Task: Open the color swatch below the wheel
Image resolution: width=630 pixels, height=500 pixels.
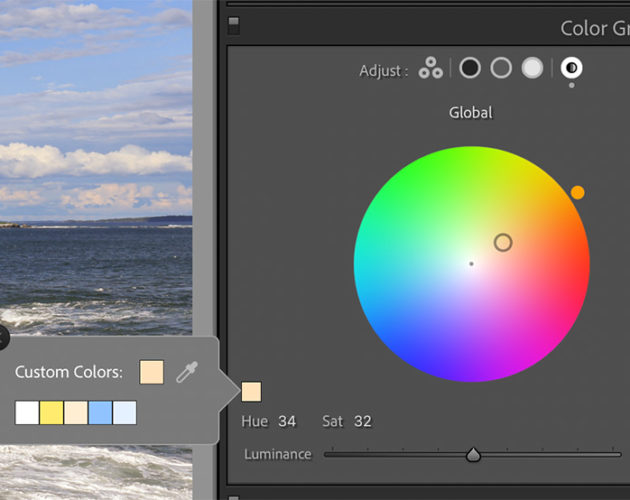Action: [x=251, y=392]
